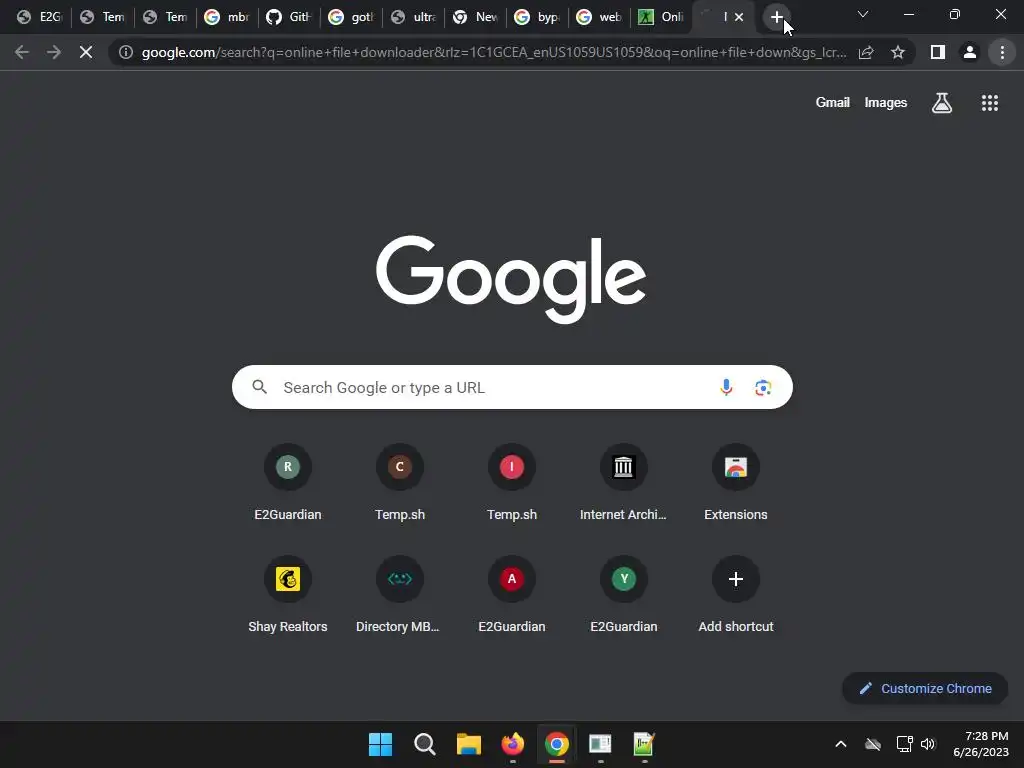Screen dimensions: 1024x768
Task: Click the magnifier icon in search box
Action: pyautogui.click(x=259, y=387)
